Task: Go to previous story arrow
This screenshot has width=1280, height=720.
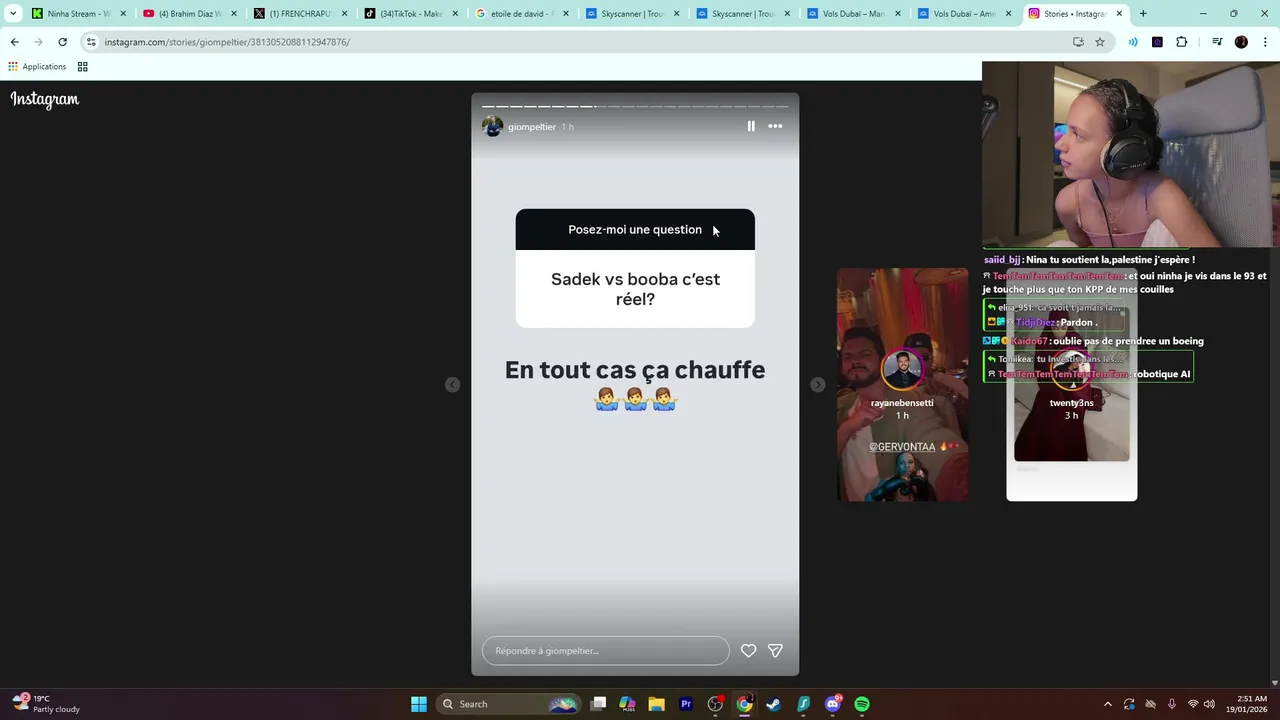Action: tap(452, 385)
